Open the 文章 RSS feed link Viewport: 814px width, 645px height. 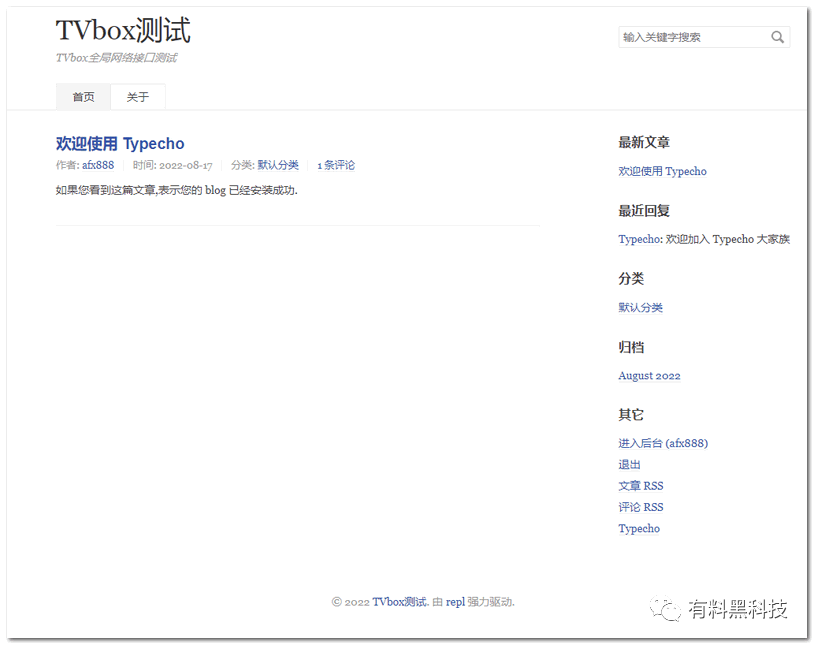(640, 486)
